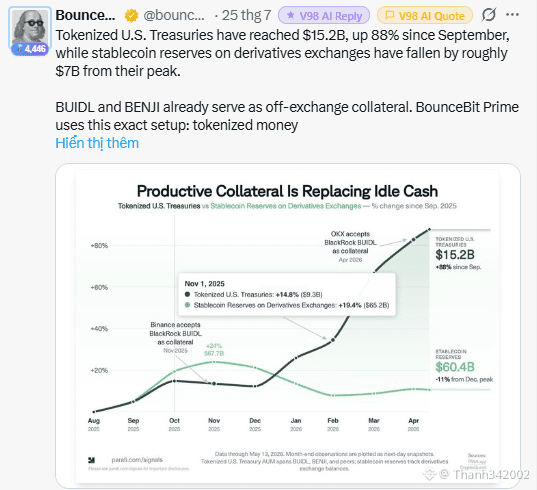537x490 pixels.
Task: Click the Tokenized U.S. Treasuries +14.8% tooltip line
Action: (253, 294)
